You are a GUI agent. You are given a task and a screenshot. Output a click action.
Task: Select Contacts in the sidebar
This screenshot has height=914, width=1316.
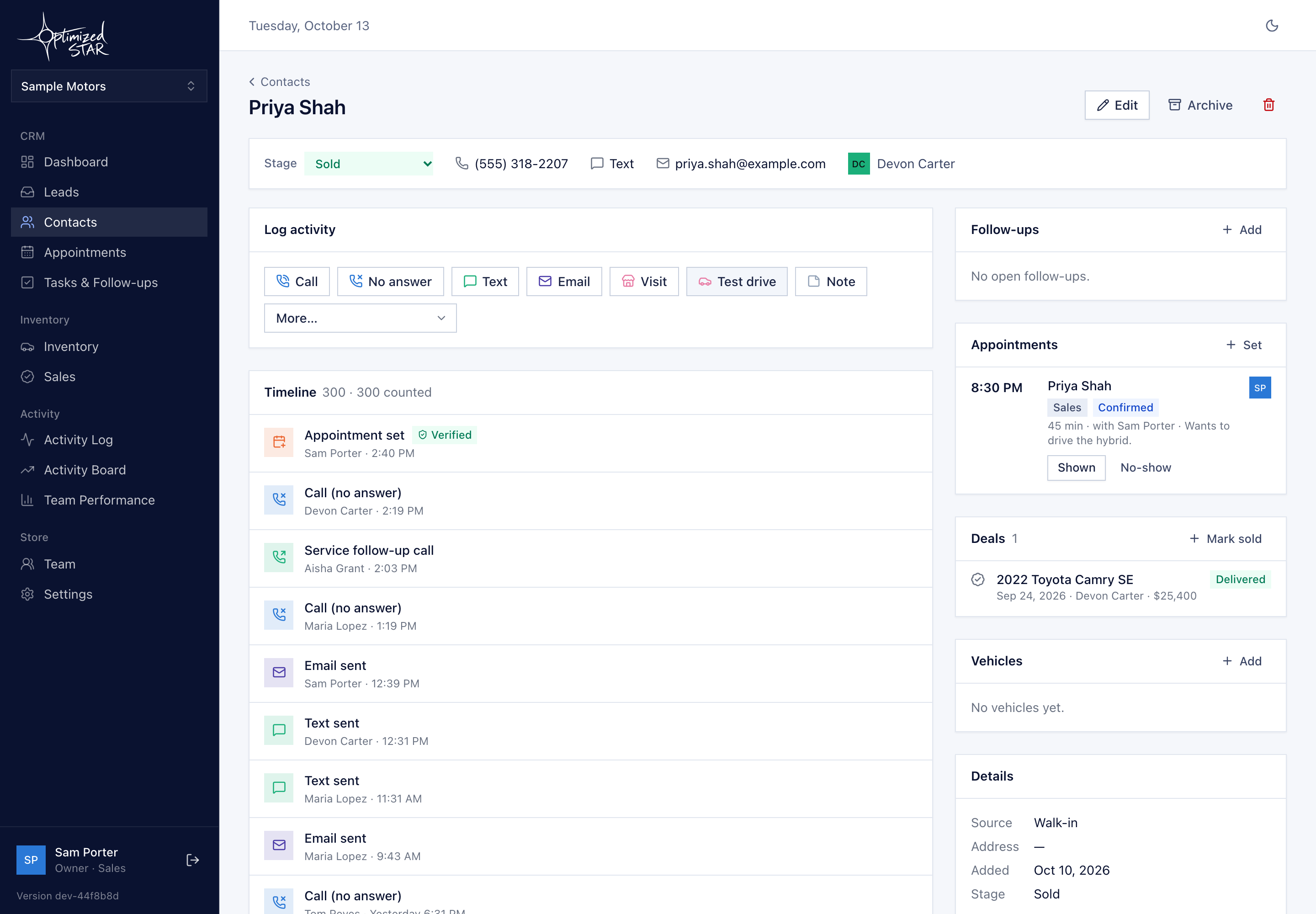point(109,222)
